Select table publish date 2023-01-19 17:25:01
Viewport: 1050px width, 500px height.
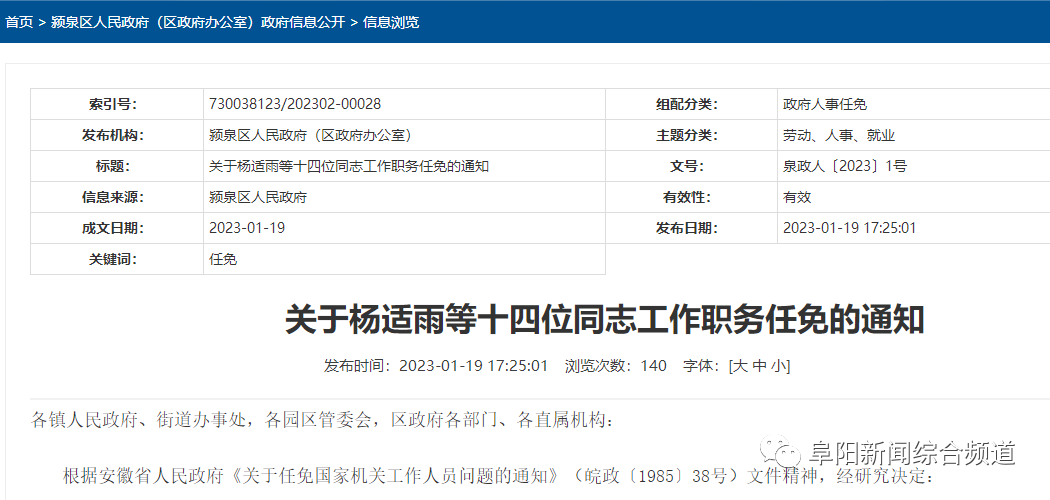click(849, 228)
